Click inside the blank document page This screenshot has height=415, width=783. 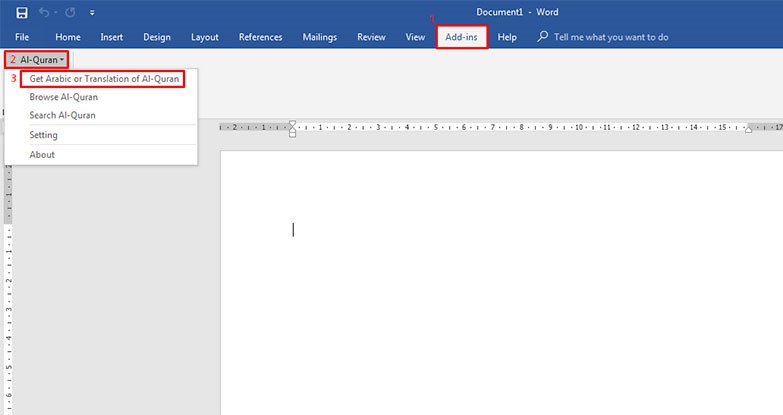[502, 283]
